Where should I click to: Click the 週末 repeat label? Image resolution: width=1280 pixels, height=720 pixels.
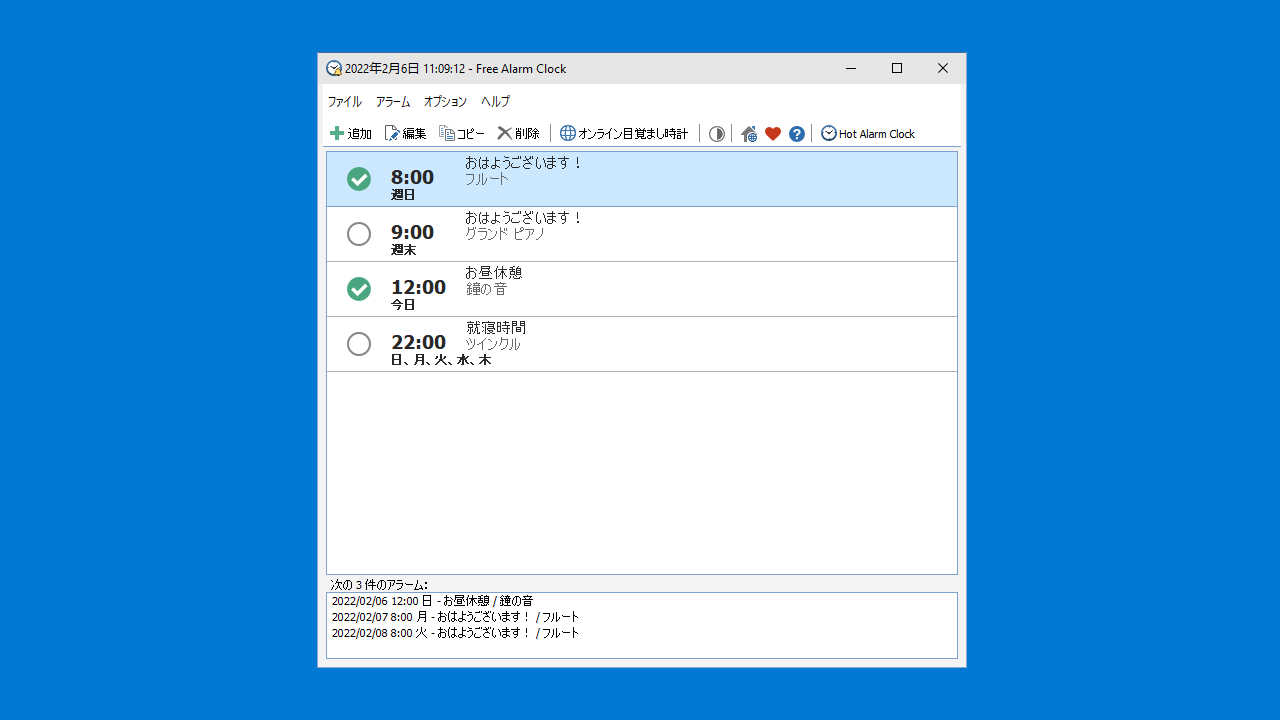pos(403,250)
